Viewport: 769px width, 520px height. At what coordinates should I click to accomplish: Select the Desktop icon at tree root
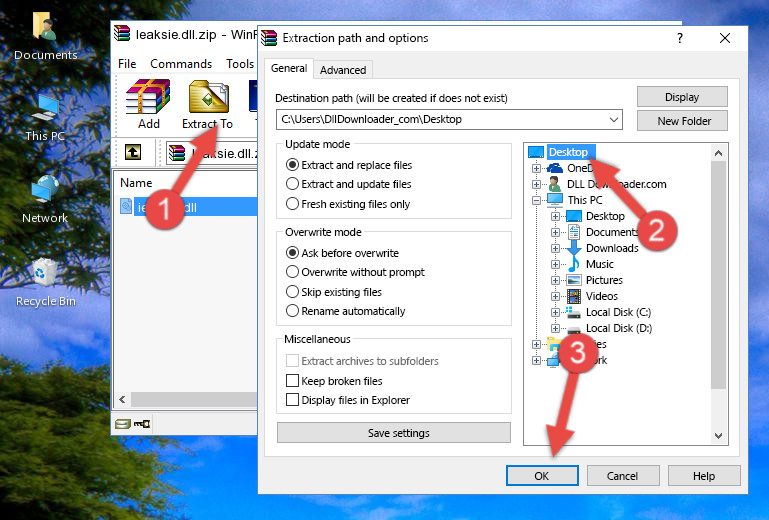[x=536, y=152]
